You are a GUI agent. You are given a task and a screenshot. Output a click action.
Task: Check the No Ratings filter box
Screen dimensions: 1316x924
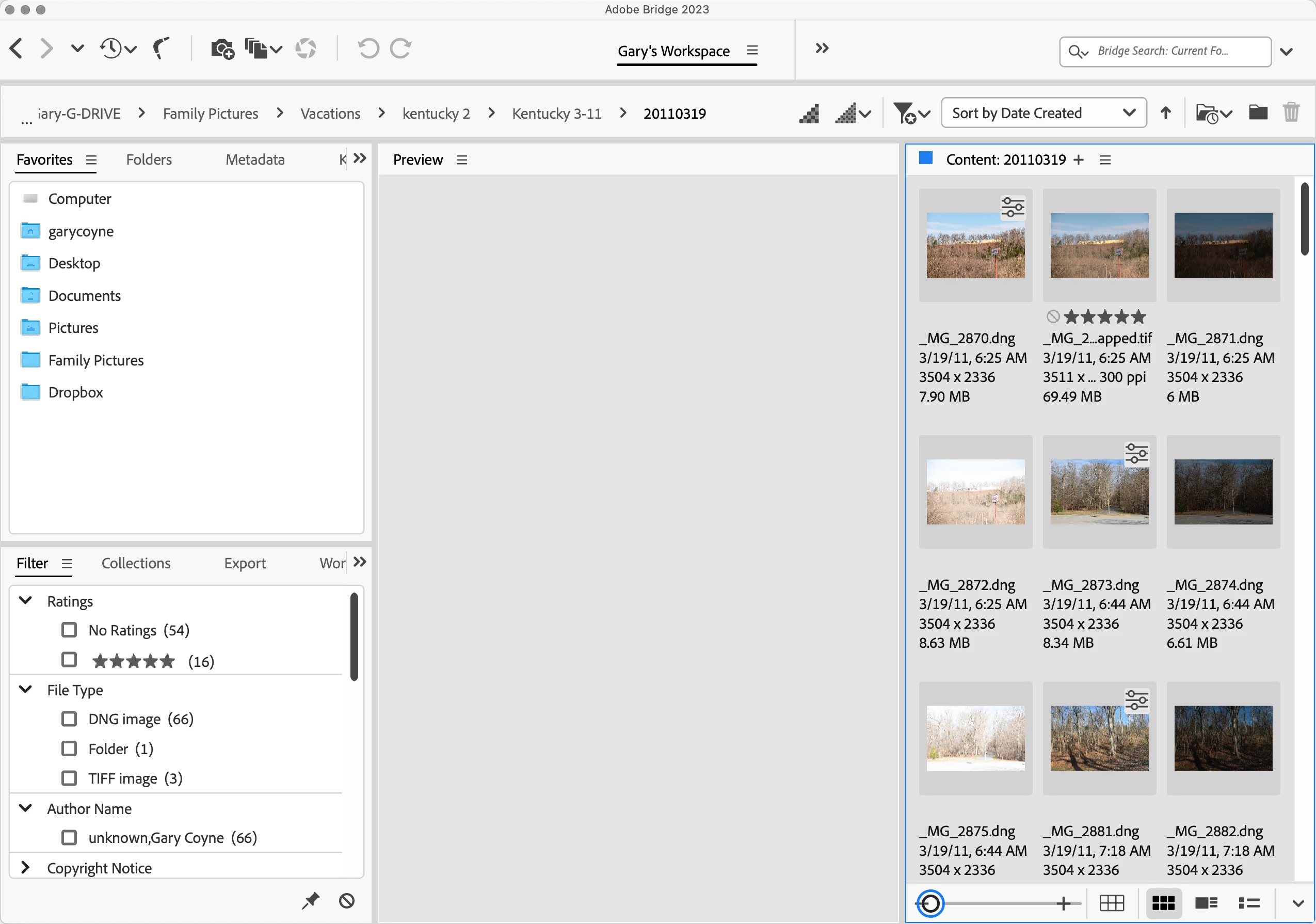(x=69, y=630)
